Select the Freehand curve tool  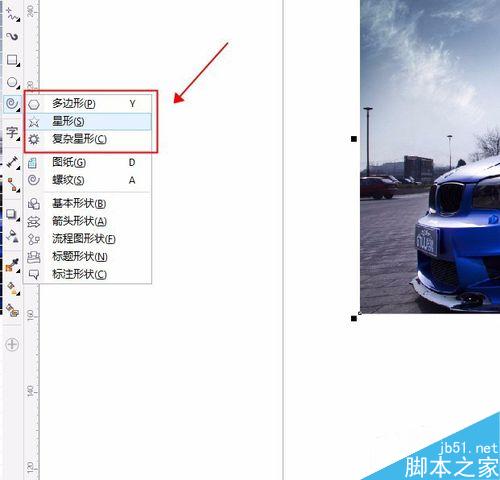pyautogui.click(x=13, y=16)
